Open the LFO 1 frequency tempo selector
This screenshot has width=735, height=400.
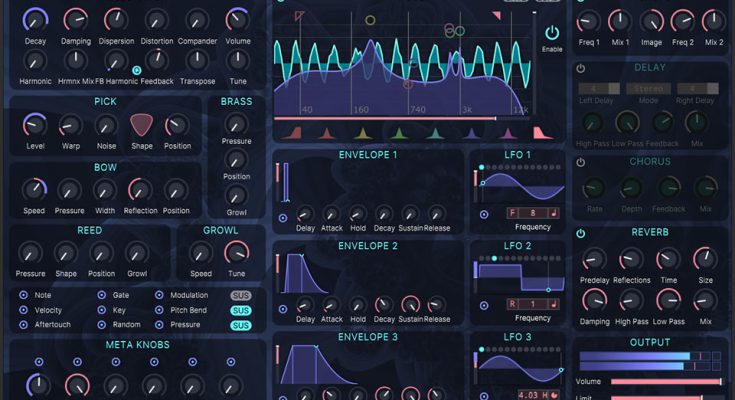coord(531,213)
